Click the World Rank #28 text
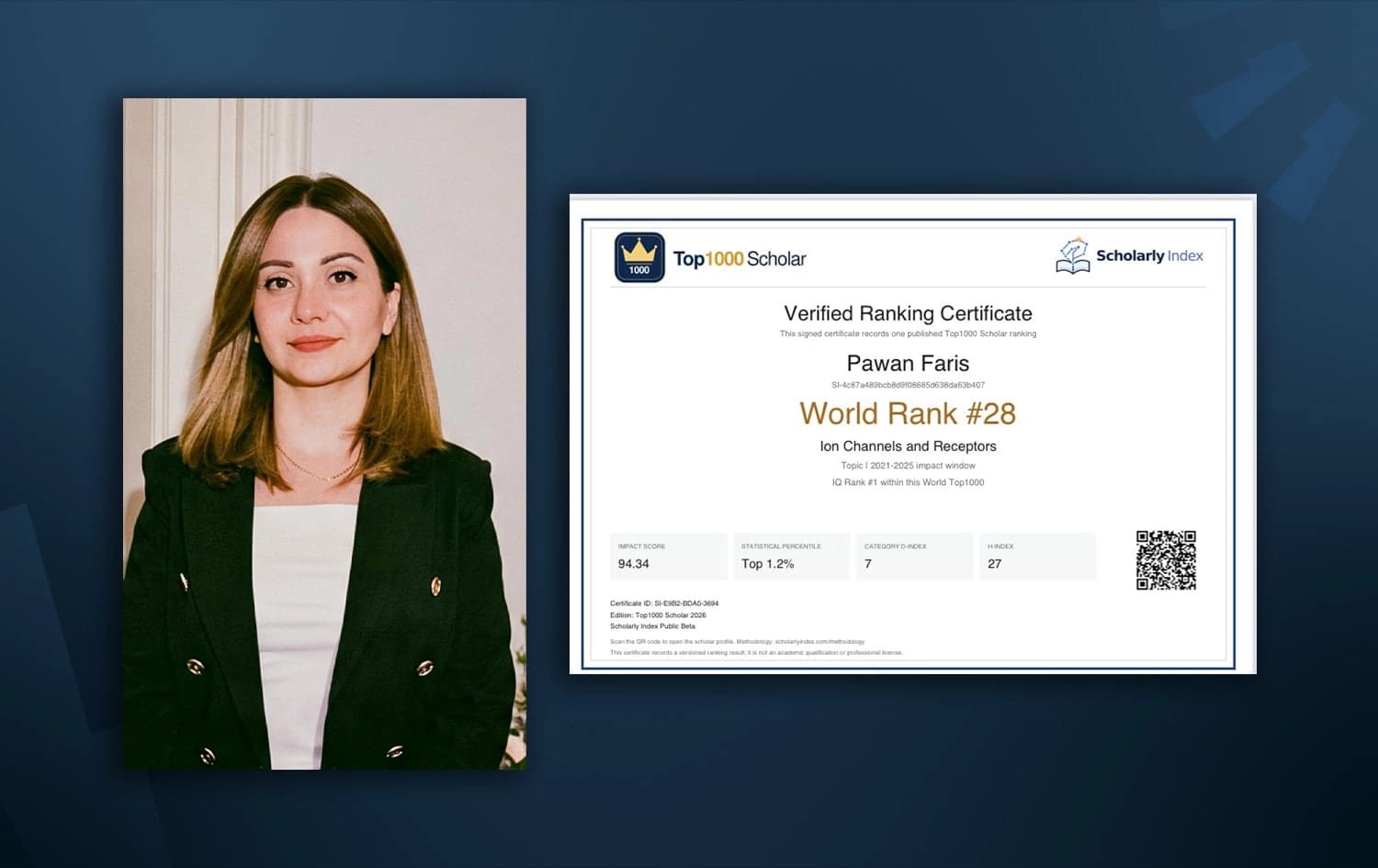Screen dimensions: 1378x868 tap(908, 413)
